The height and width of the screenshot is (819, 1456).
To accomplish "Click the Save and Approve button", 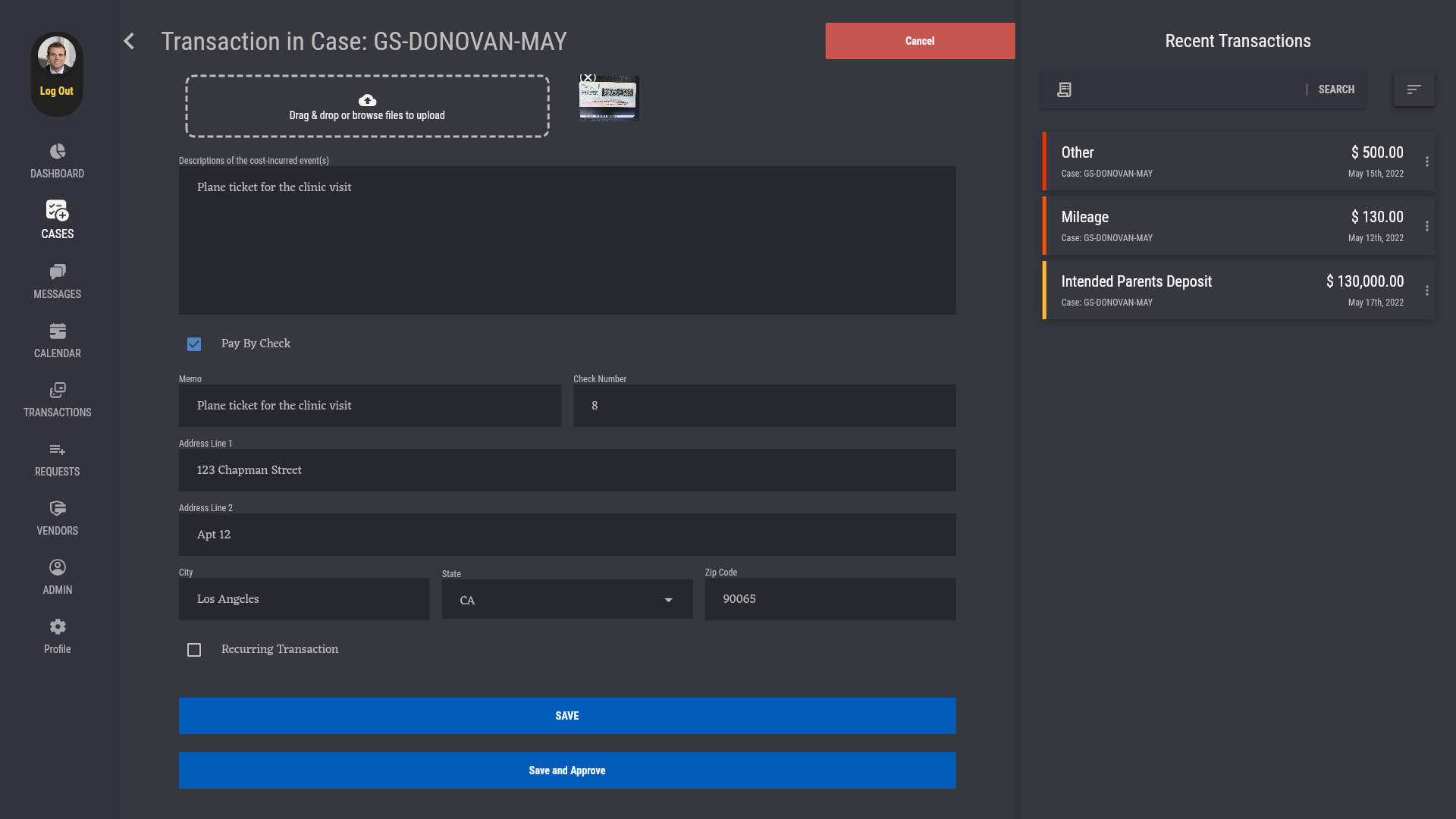I will (x=567, y=770).
